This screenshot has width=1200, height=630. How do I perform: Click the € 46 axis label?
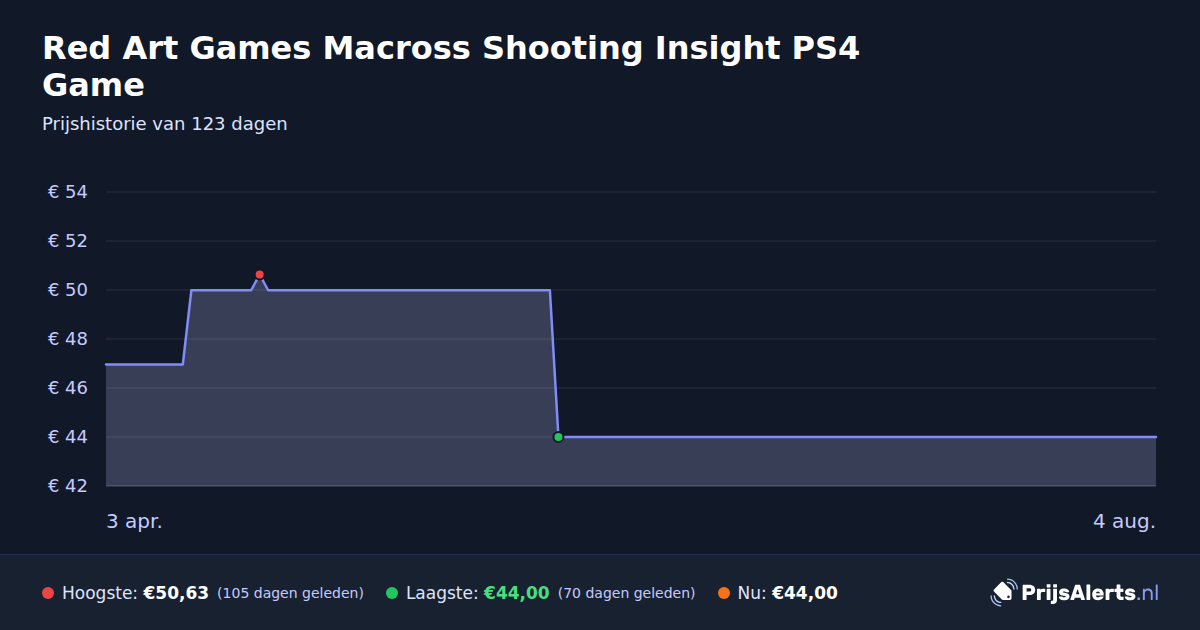[x=68, y=388]
